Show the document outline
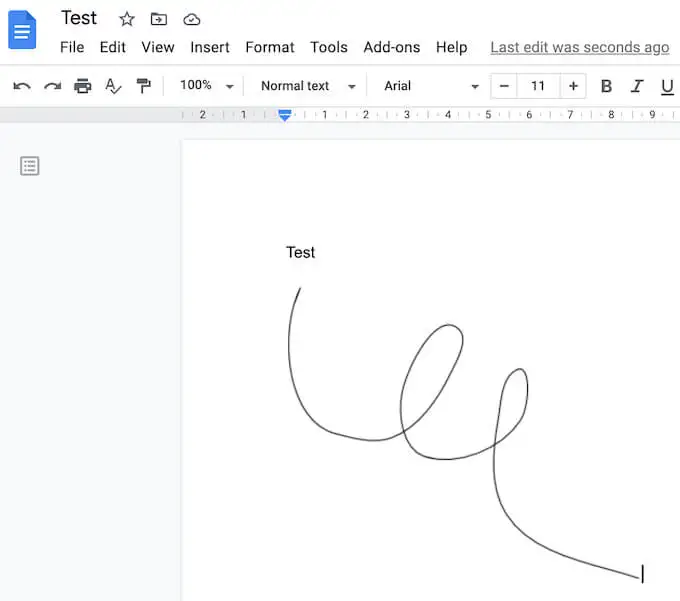Viewport: 680px width, 601px height. pyautogui.click(x=29, y=166)
